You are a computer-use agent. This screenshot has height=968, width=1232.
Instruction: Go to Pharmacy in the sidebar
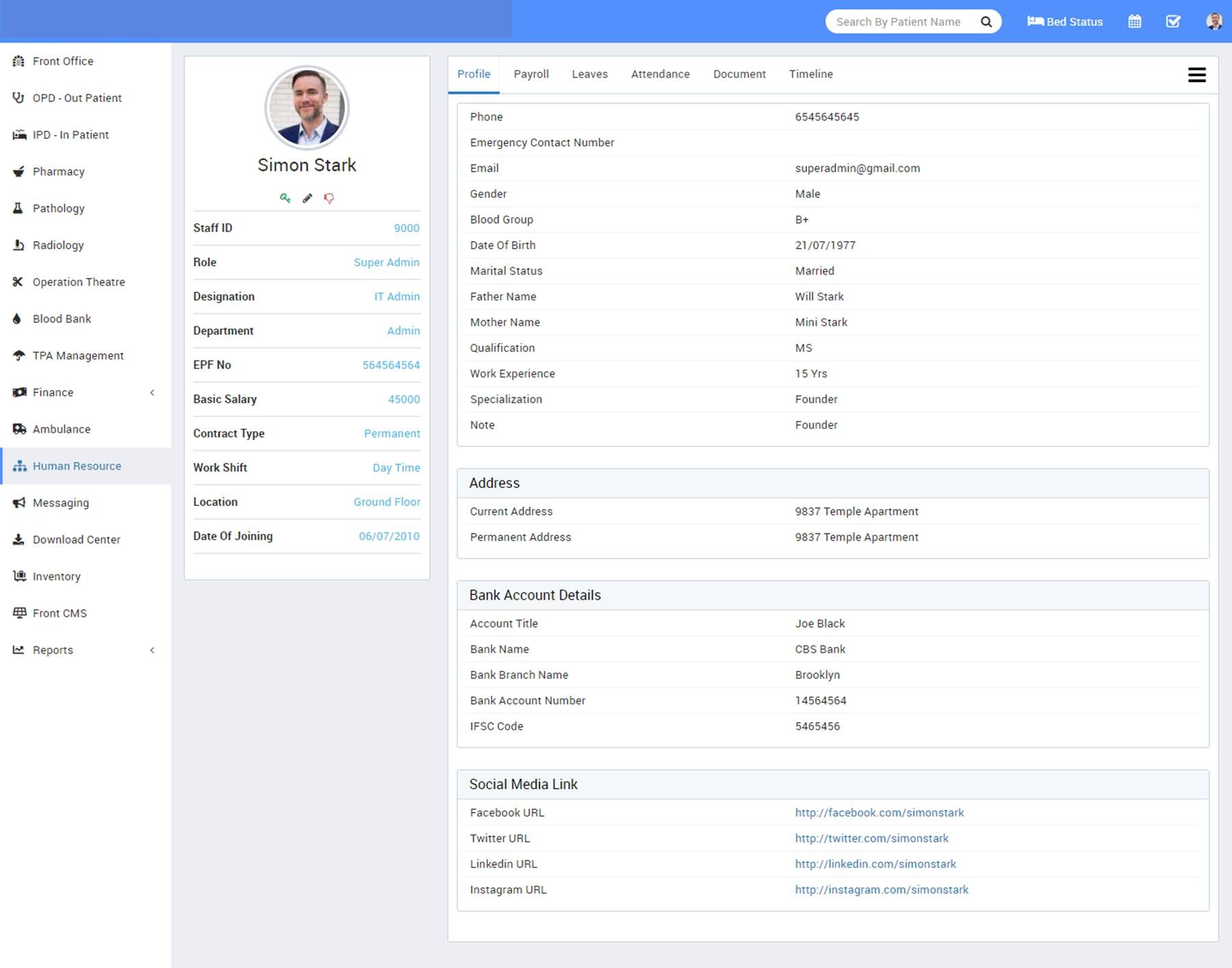tap(59, 171)
